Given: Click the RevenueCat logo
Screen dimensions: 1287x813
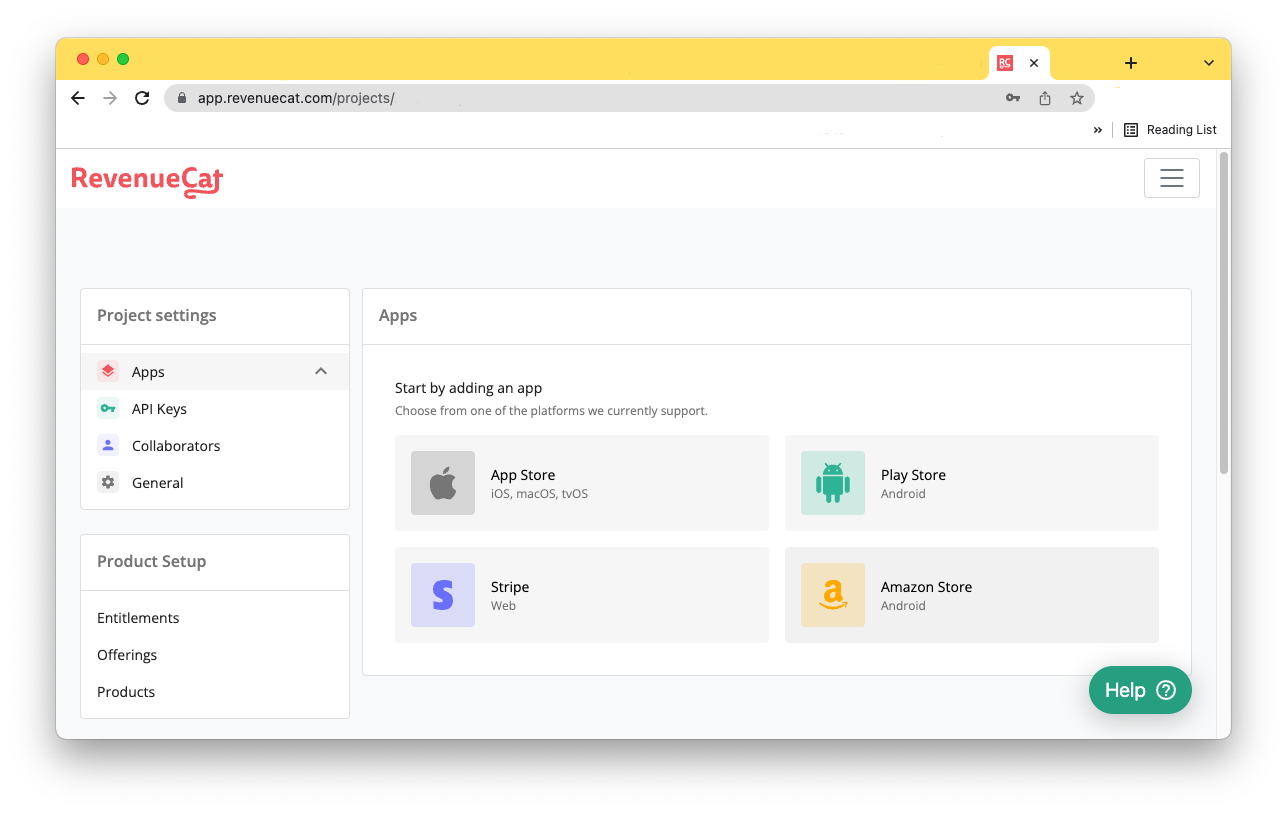Looking at the screenshot, I should [147, 180].
